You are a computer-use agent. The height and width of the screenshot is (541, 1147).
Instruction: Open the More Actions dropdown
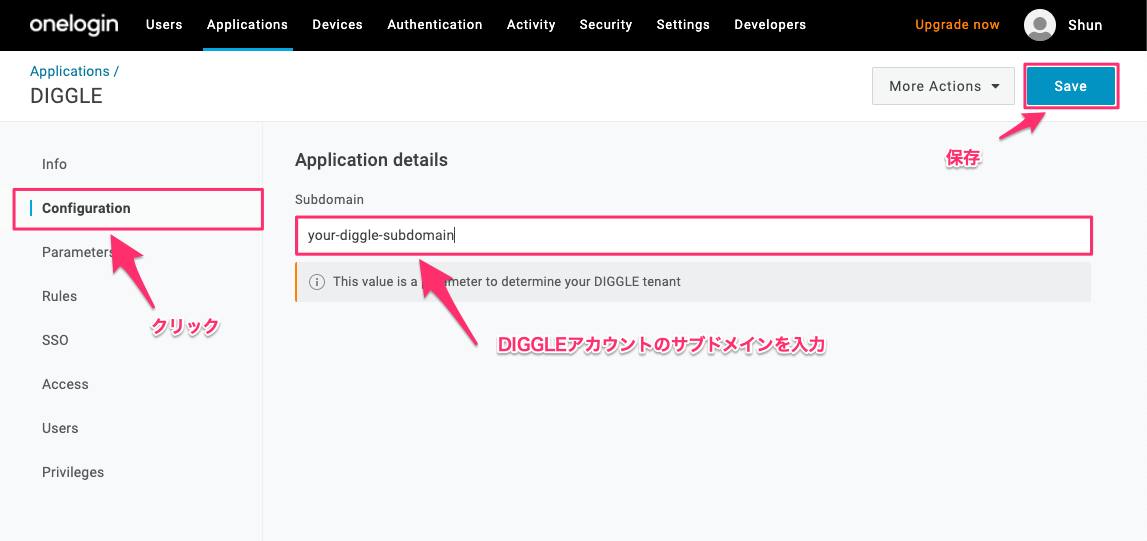point(943,86)
